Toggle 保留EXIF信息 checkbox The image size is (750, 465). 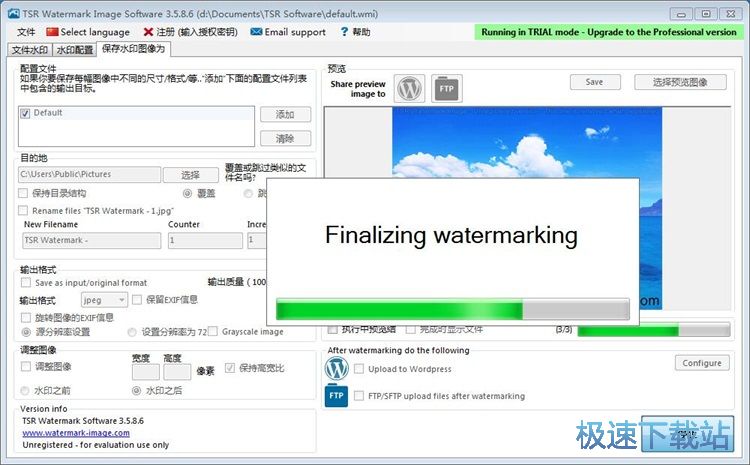137,299
